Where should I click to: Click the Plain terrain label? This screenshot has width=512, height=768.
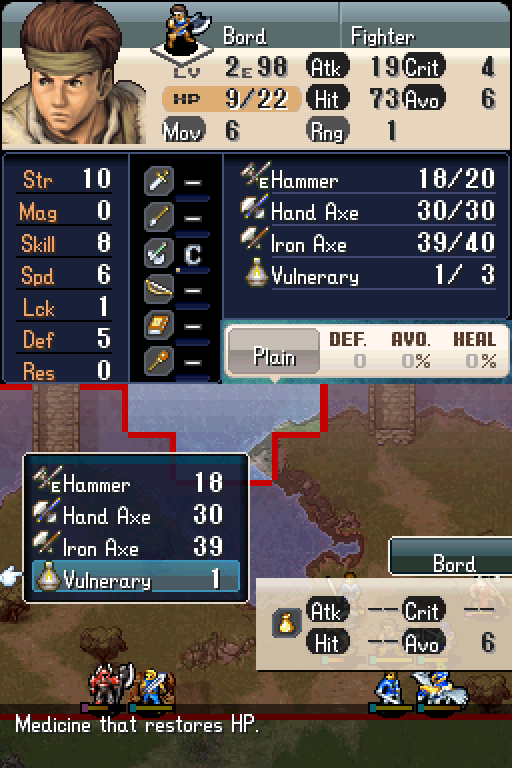tap(274, 357)
